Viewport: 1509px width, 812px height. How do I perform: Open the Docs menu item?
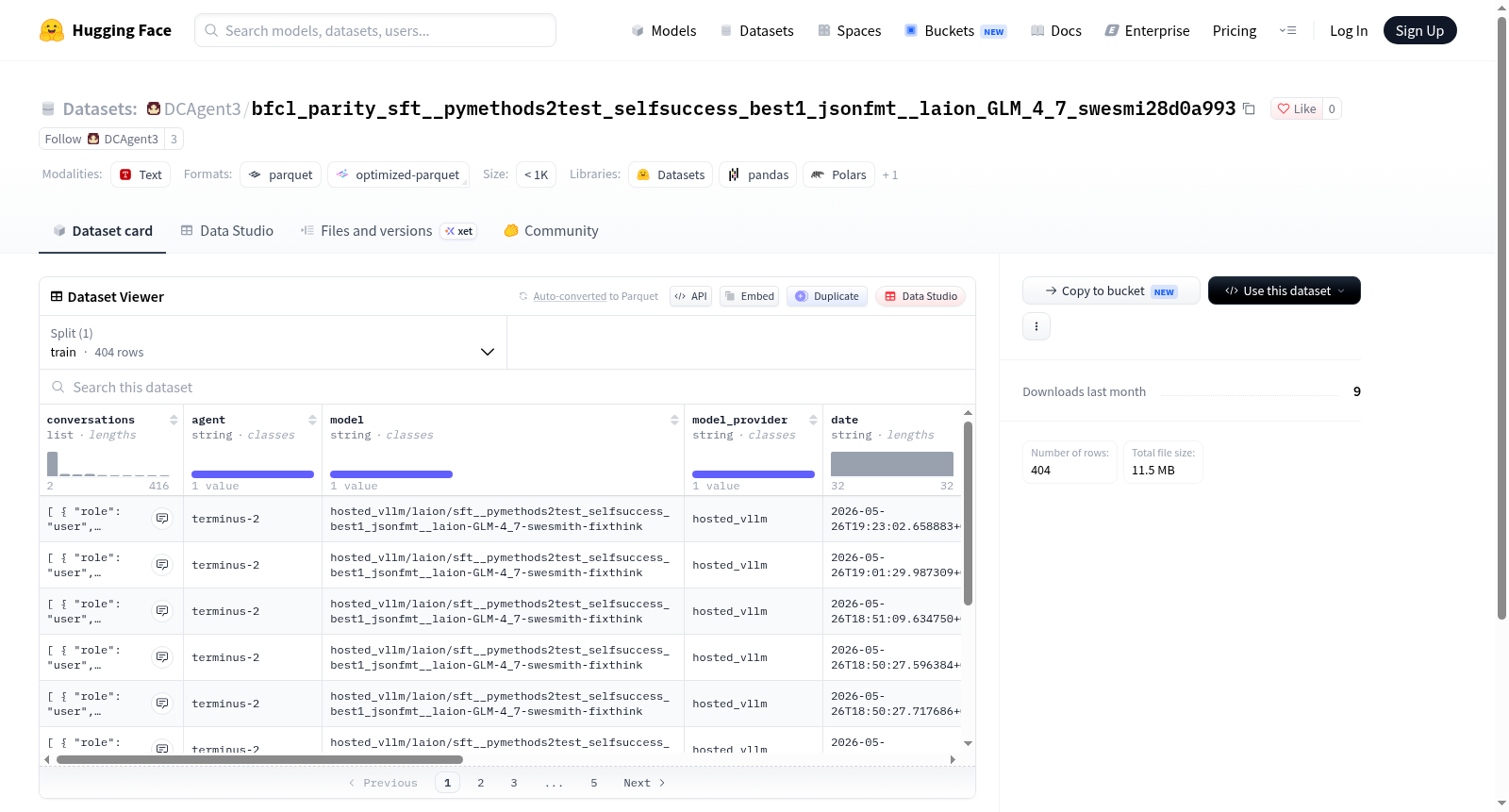click(1056, 30)
